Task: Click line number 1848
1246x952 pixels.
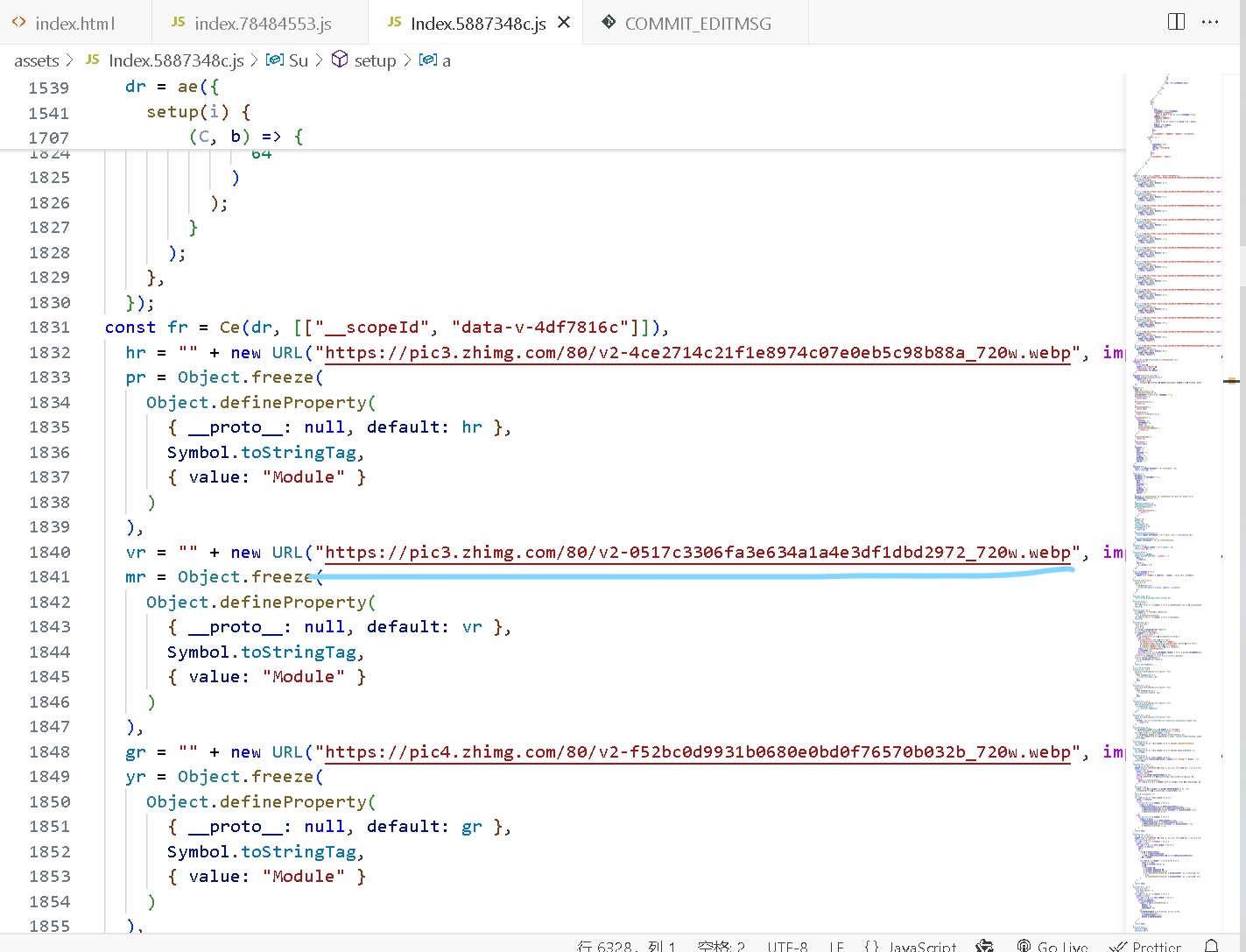Action: (49, 752)
